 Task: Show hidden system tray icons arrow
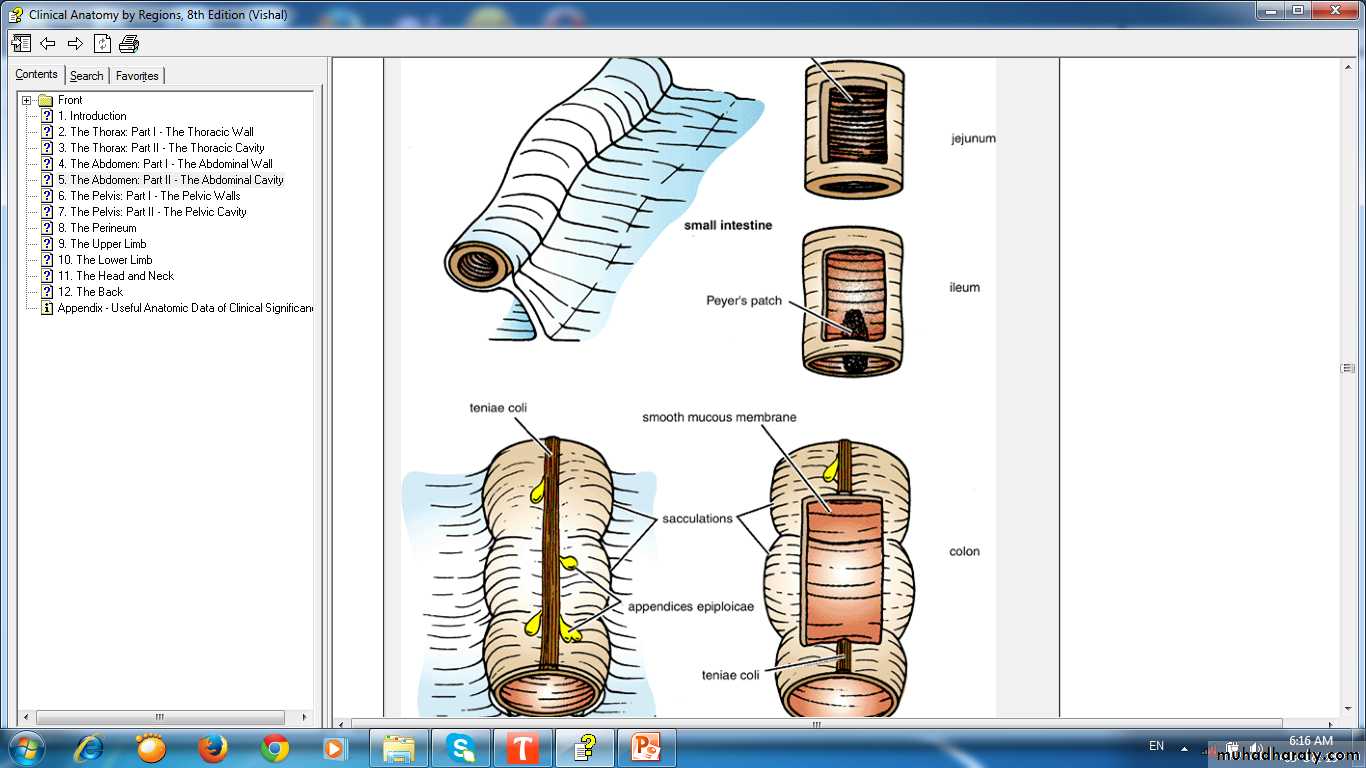1184,747
